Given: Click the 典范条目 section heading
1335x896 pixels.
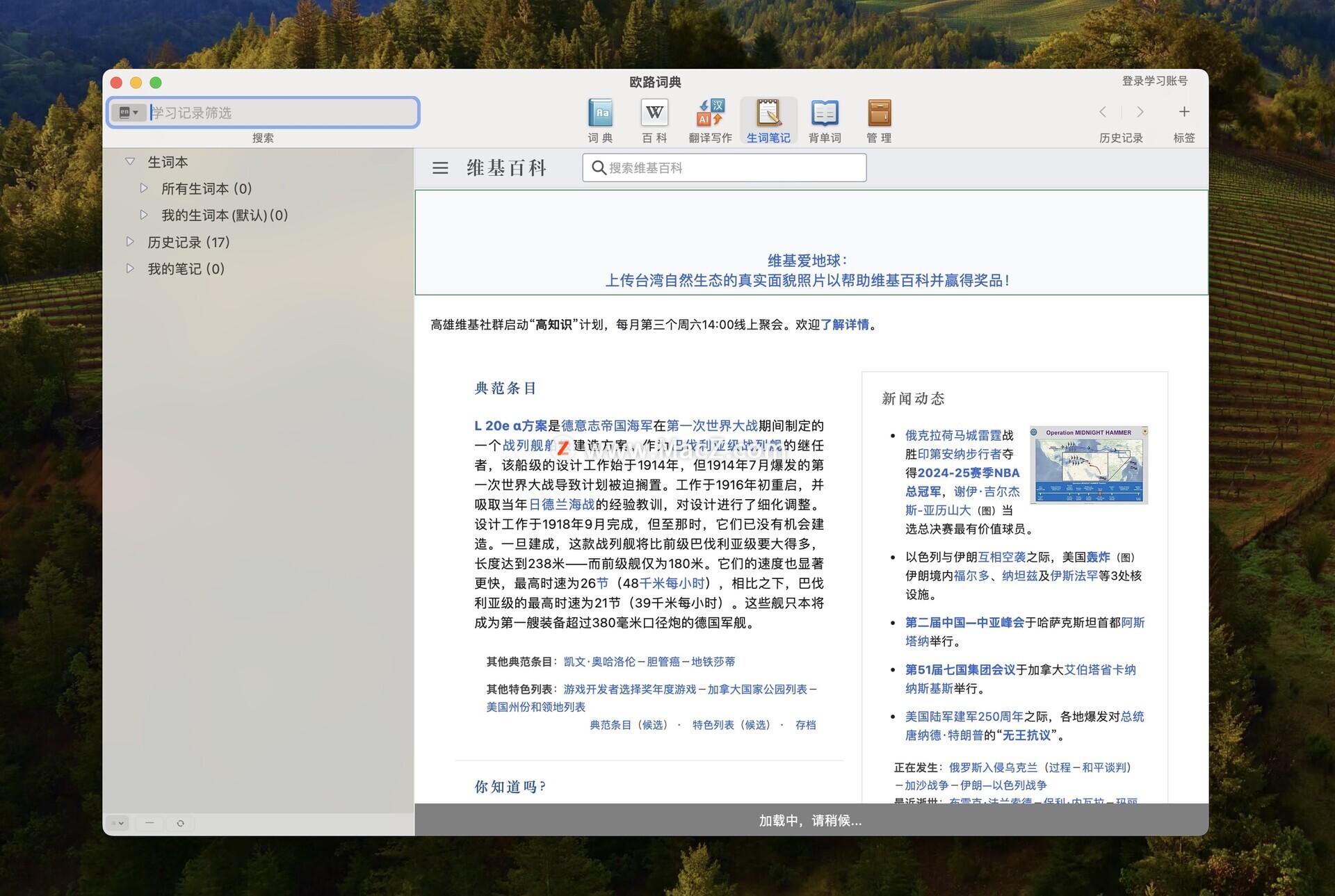Looking at the screenshot, I should pyautogui.click(x=505, y=389).
